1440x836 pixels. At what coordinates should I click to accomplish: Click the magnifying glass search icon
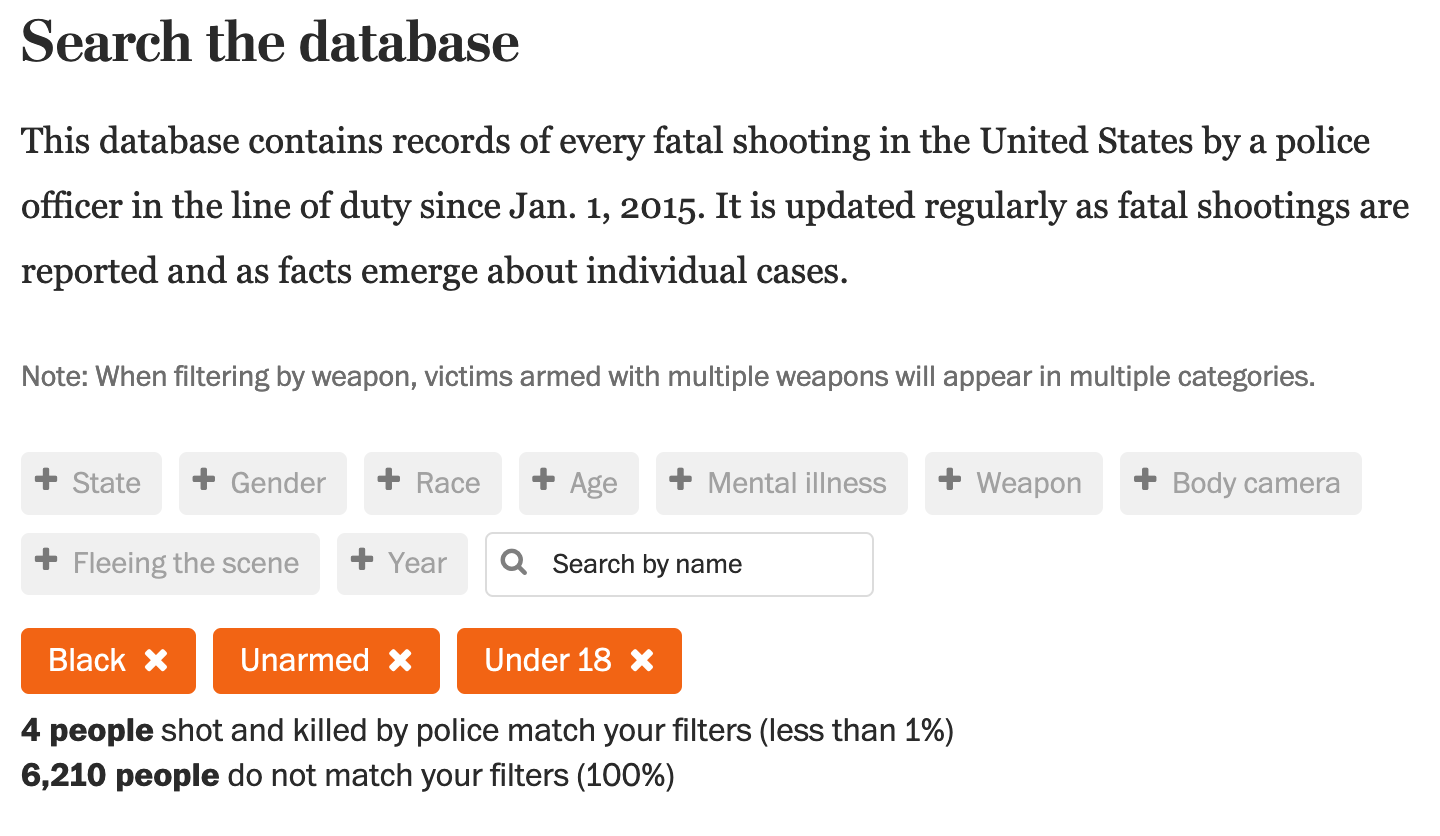click(514, 563)
